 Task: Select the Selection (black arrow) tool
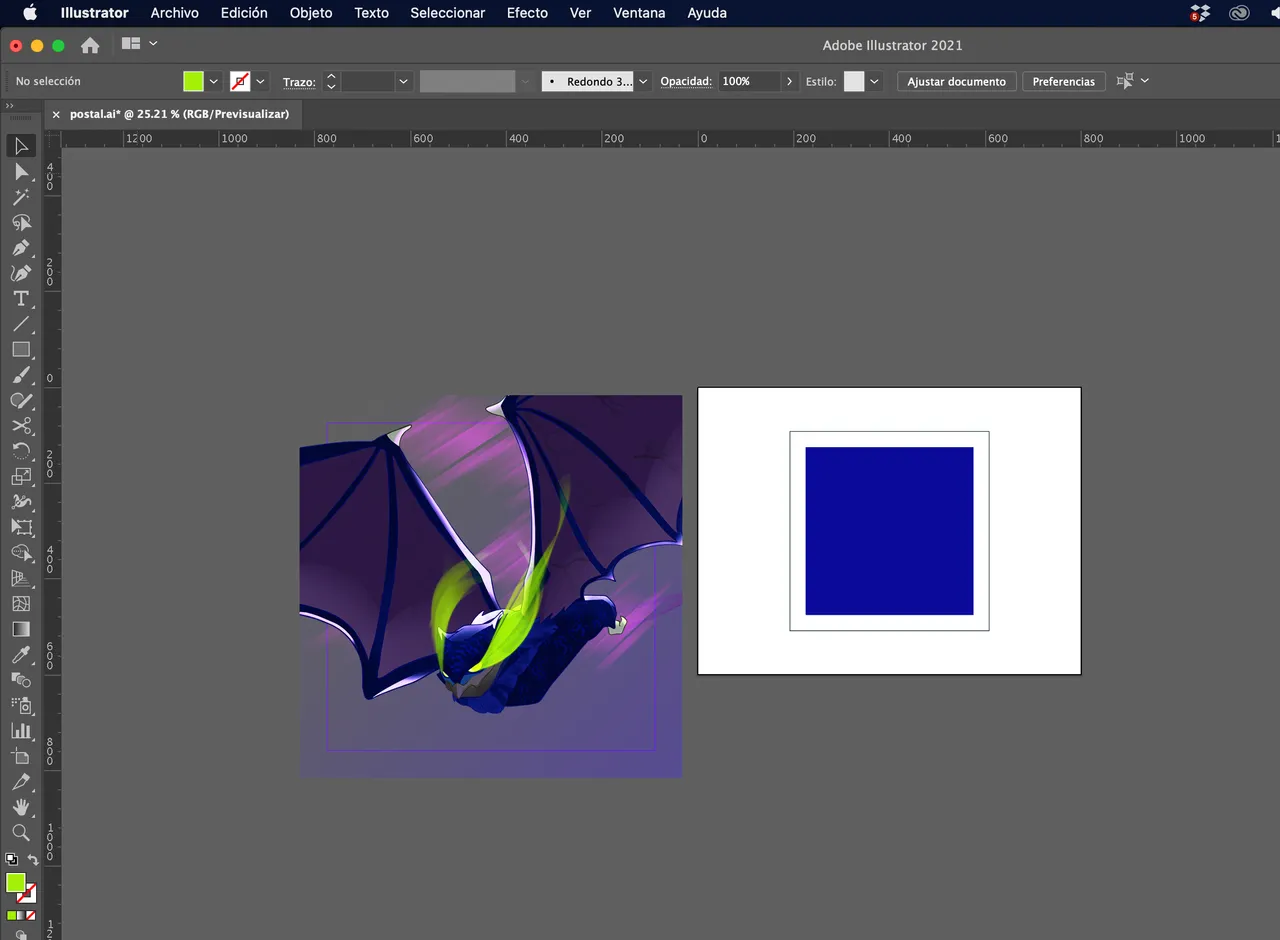coord(20,146)
